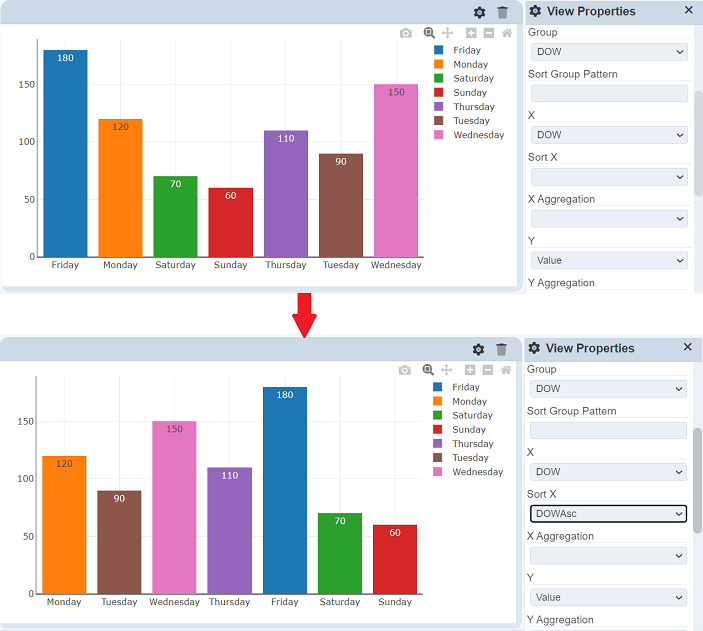This screenshot has width=703, height=631.
Task: Reset axes with home icon on bottom chart
Action: click(x=506, y=370)
